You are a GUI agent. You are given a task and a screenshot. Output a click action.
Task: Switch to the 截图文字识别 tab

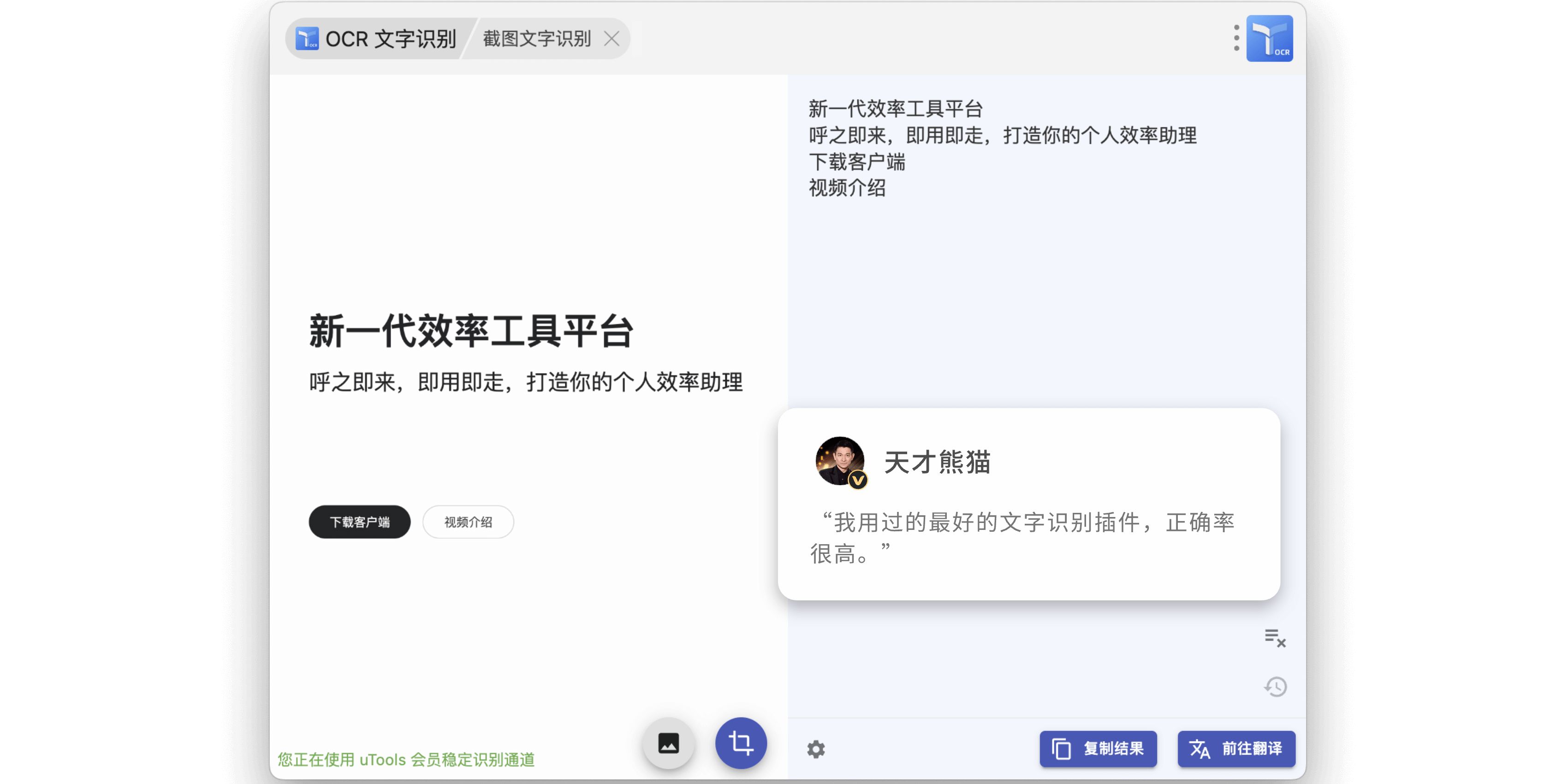[x=536, y=38]
